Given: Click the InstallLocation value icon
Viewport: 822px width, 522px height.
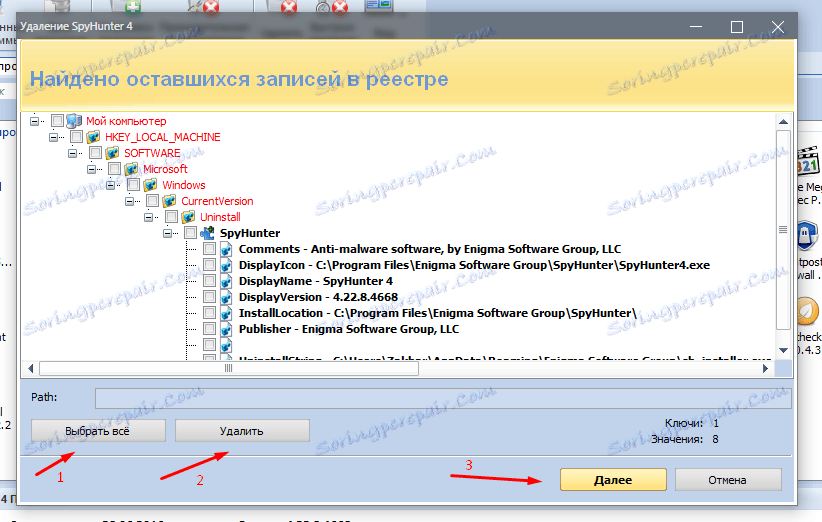Looking at the screenshot, I should coord(226,313).
